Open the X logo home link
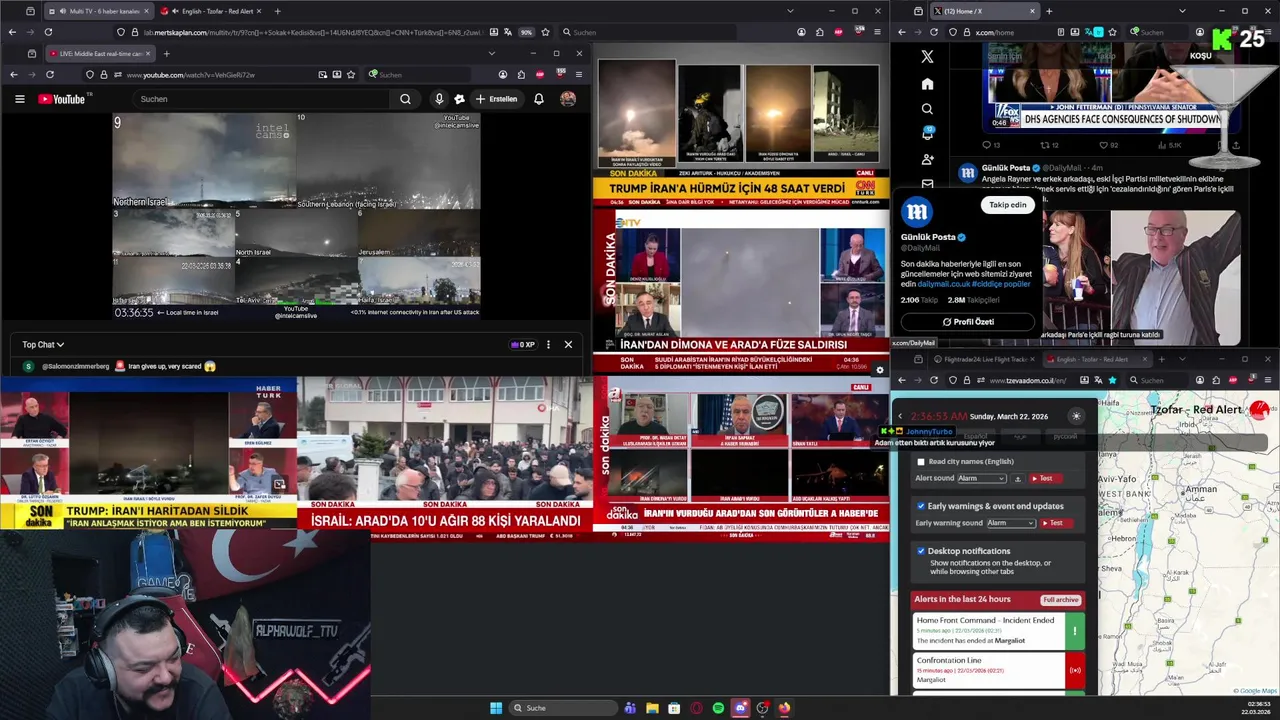Image resolution: width=1280 pixels, height=720 pixels. 927,57
